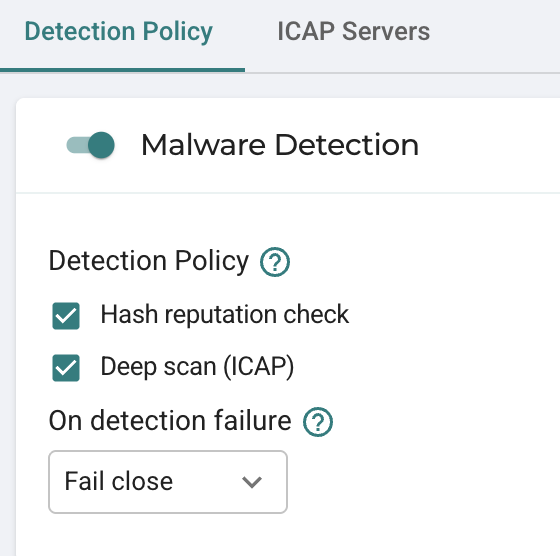Viewport: 560px width, 556px height.
Task: Click the checkmark icon for Hash reputation check
Action: click(x=66, y=316)
